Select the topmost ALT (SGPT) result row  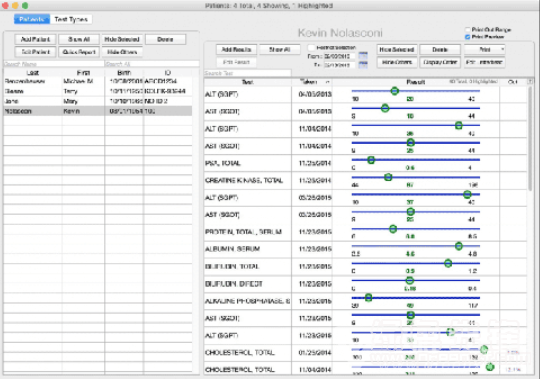coord(365,94)
